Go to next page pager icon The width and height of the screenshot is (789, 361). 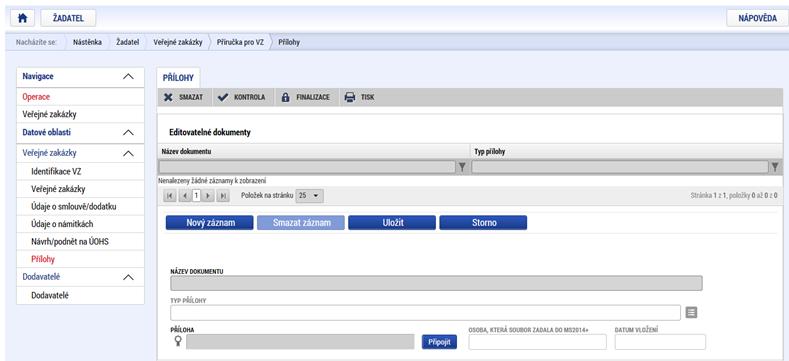[x=208, y=196]
